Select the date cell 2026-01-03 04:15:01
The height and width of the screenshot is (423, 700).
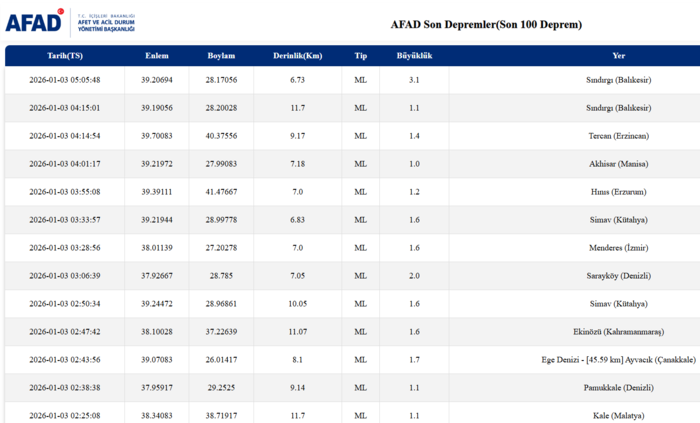click(65, 108)
